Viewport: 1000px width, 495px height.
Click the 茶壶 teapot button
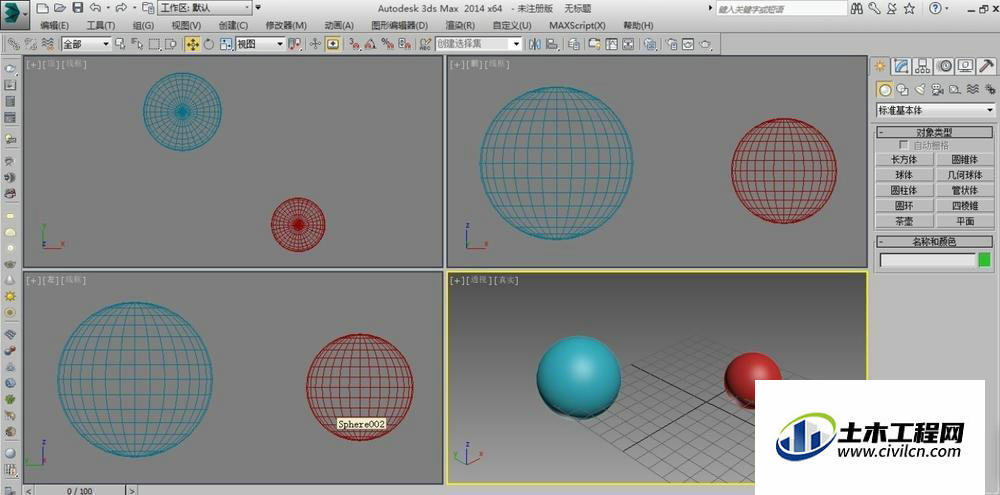(904, 221)
